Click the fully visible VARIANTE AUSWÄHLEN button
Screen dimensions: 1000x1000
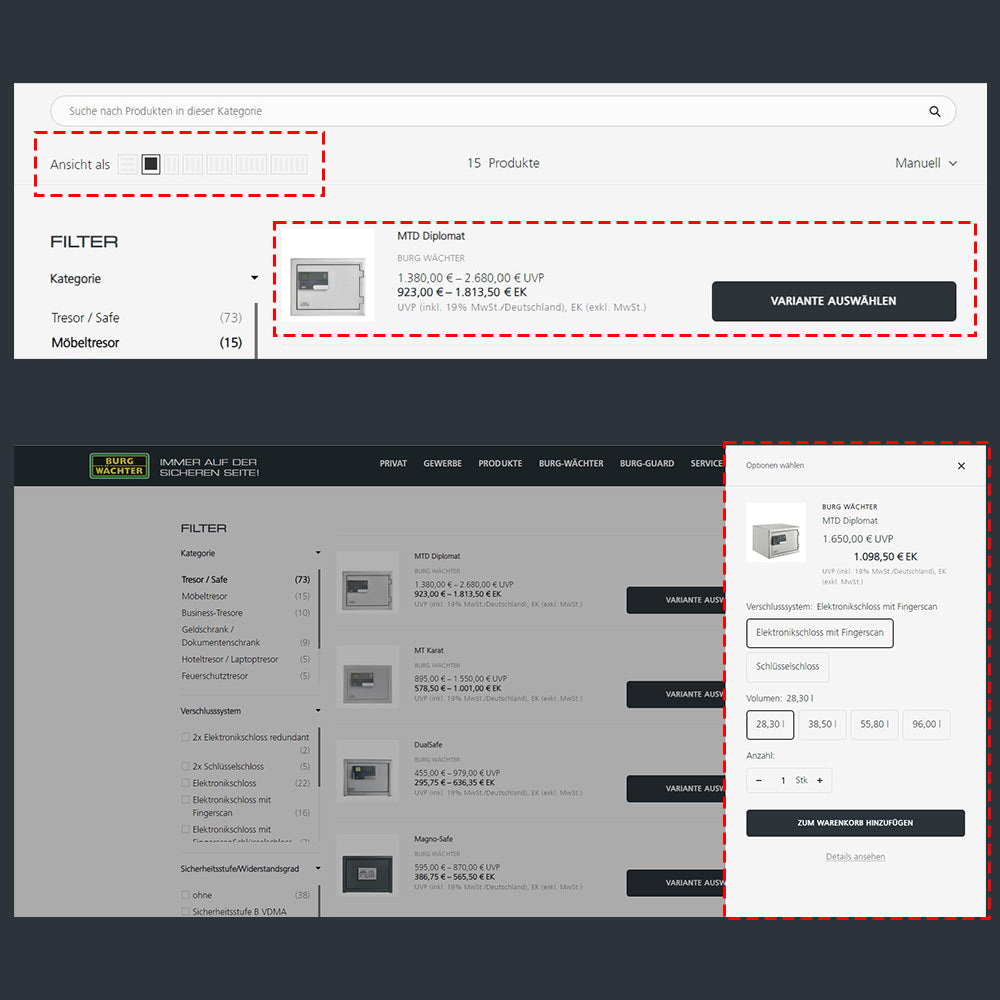coord(834,301)
